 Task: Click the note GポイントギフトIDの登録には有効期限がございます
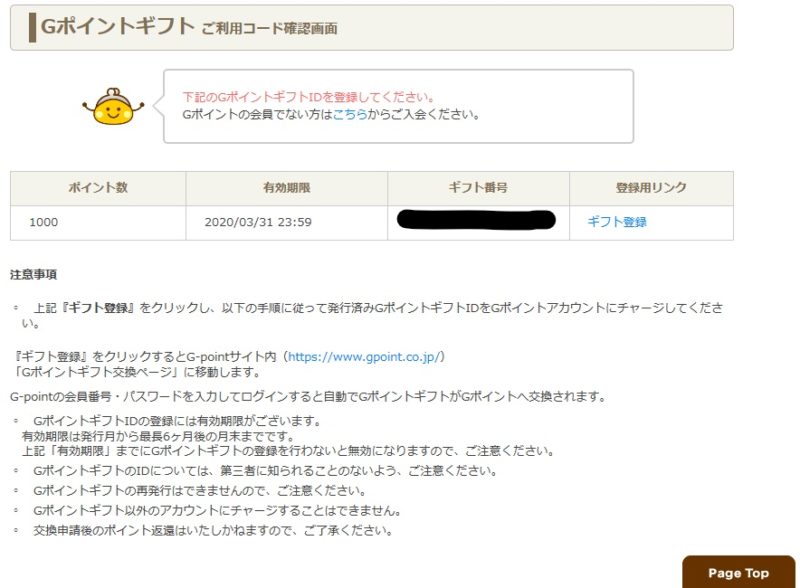[x=177, y=422]
